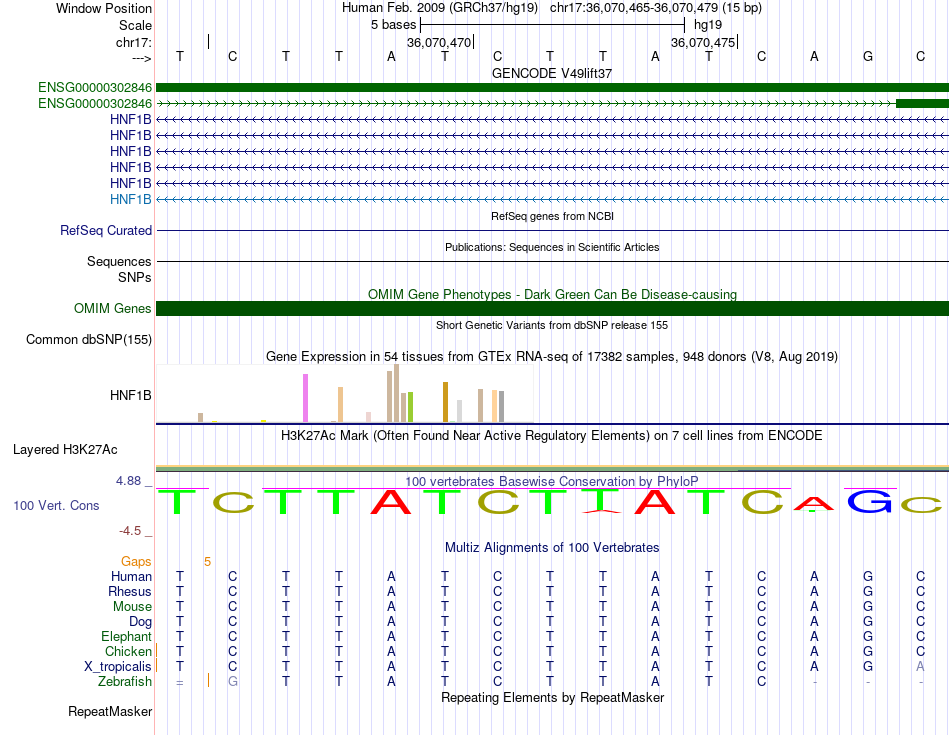
Task: Click the magenta bar in GTEx chart
Action: point(305,398)
